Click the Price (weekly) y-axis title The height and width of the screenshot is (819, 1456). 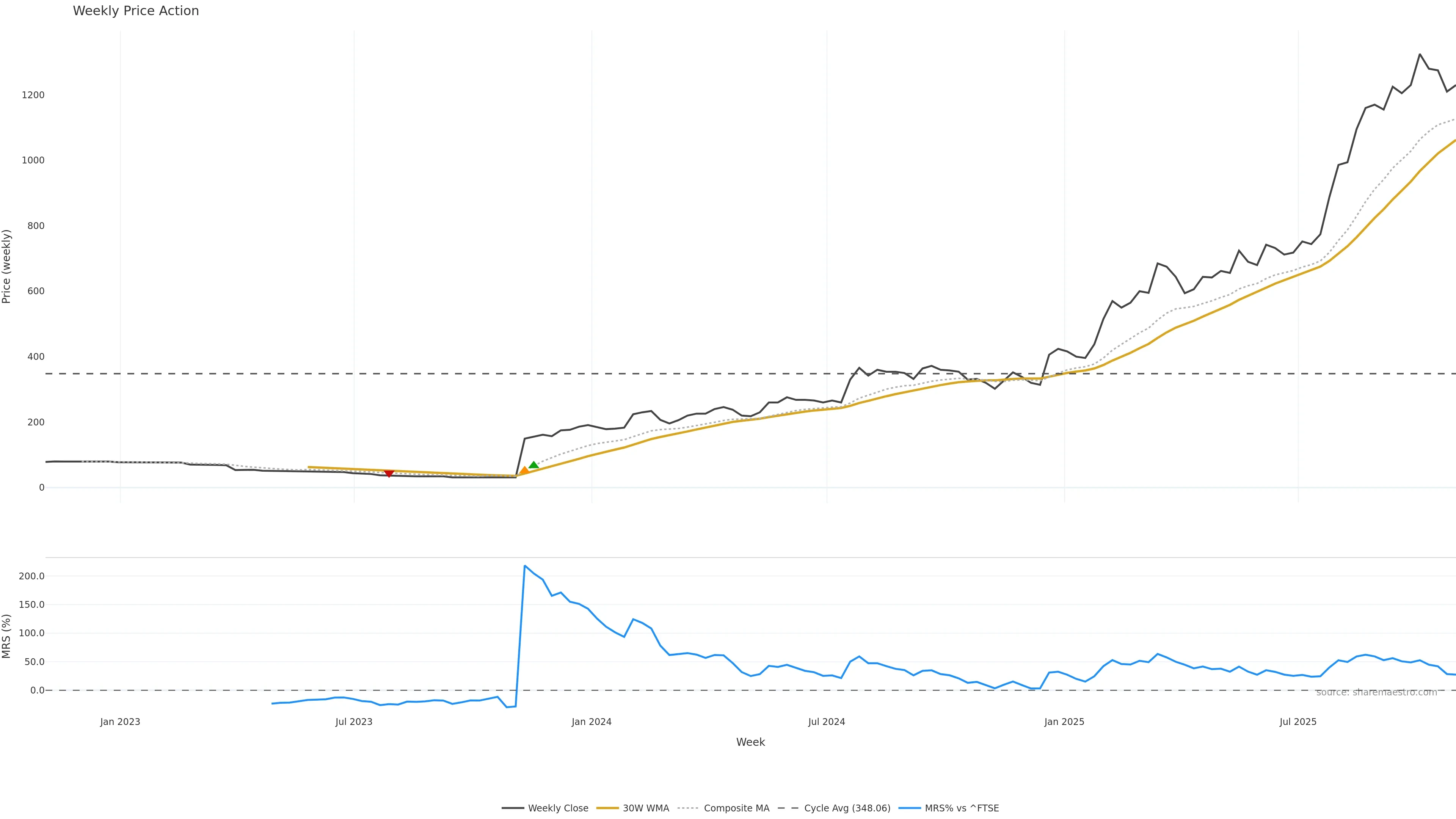(7, 266)
